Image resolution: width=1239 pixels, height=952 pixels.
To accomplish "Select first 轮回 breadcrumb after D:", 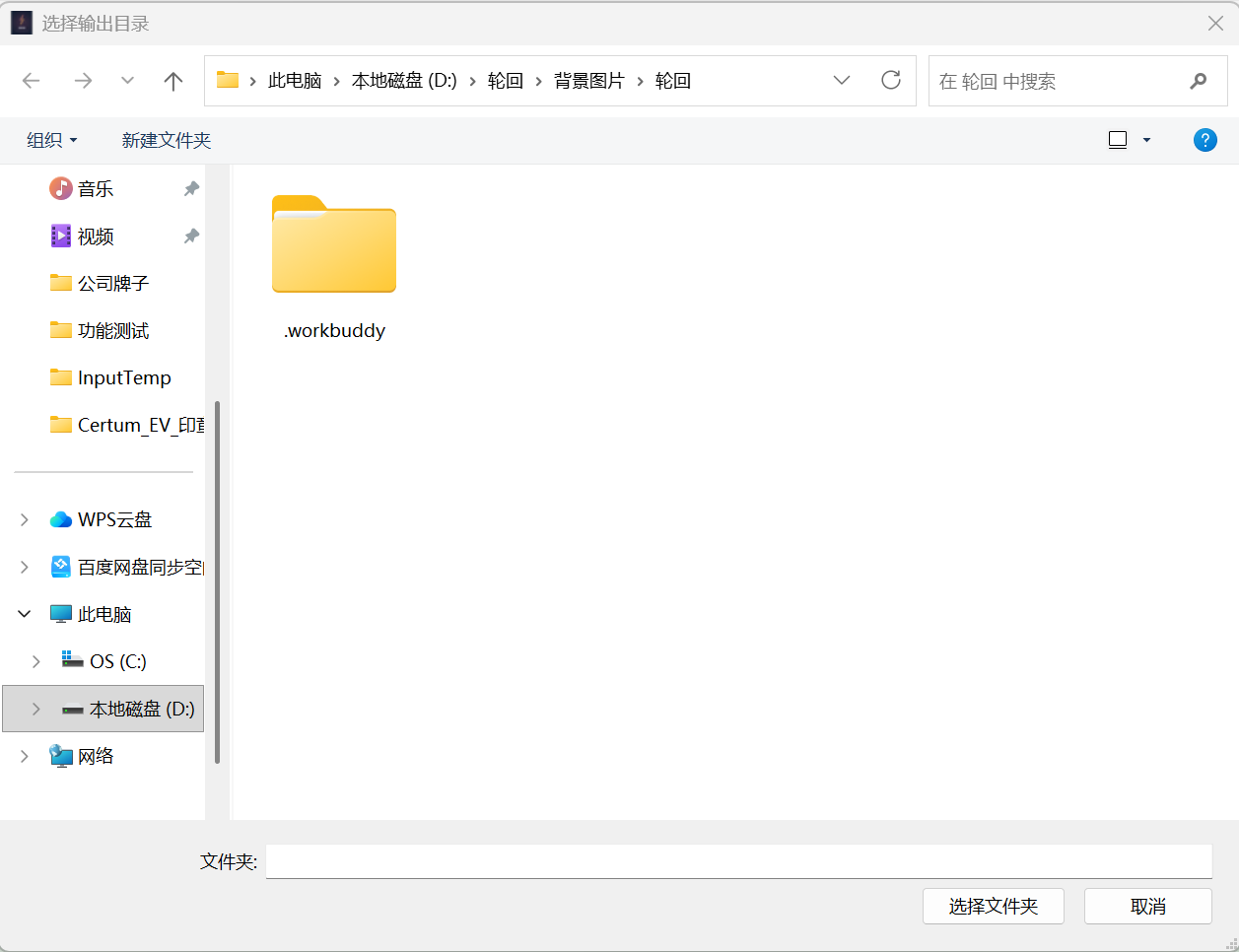I will coord(506,81).
